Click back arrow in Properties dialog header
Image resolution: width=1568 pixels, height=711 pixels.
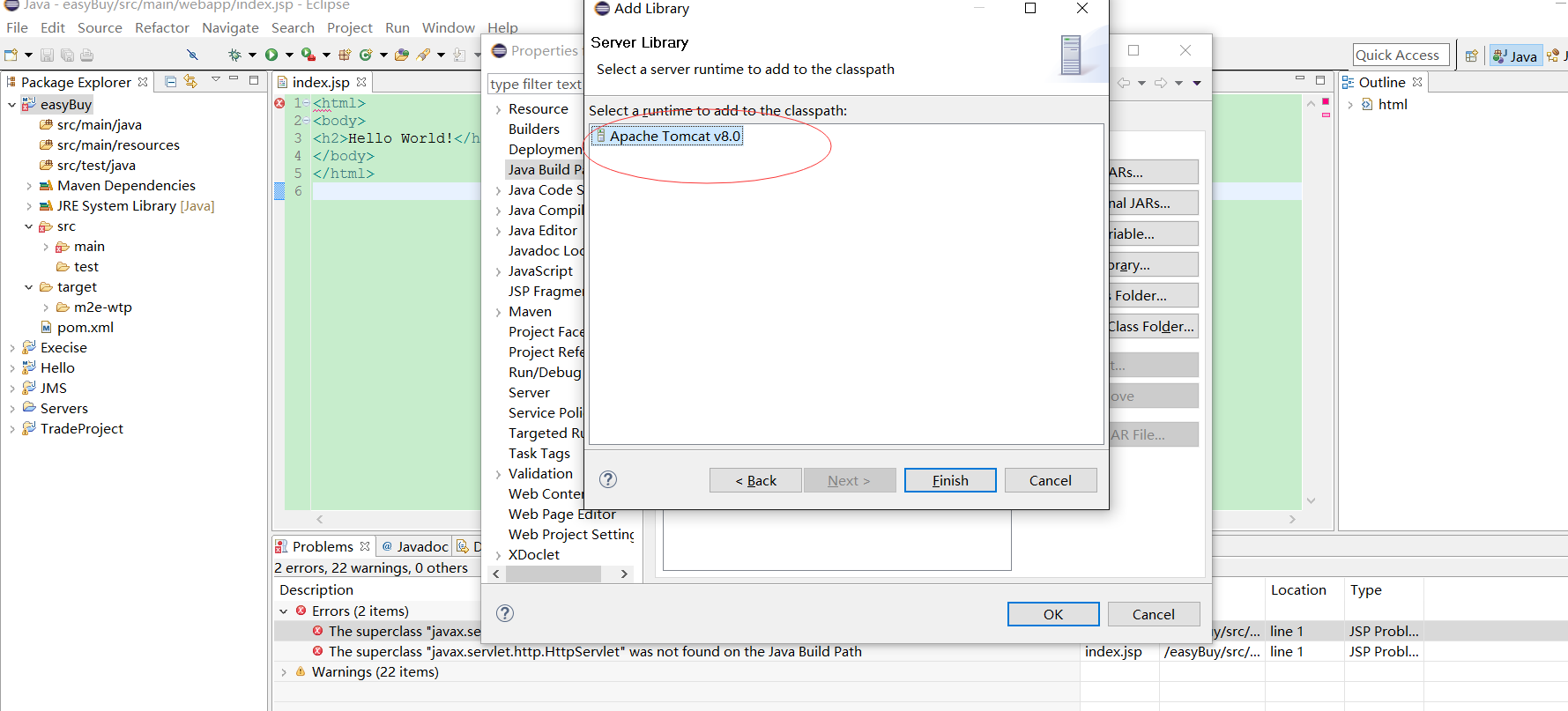pos(1124,83)
